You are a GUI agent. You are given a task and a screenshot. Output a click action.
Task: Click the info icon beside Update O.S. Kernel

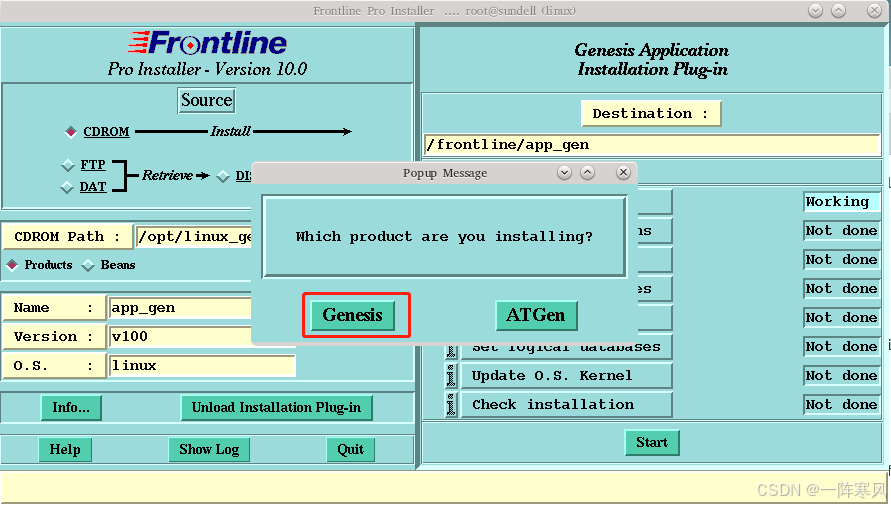pos(451,376)
